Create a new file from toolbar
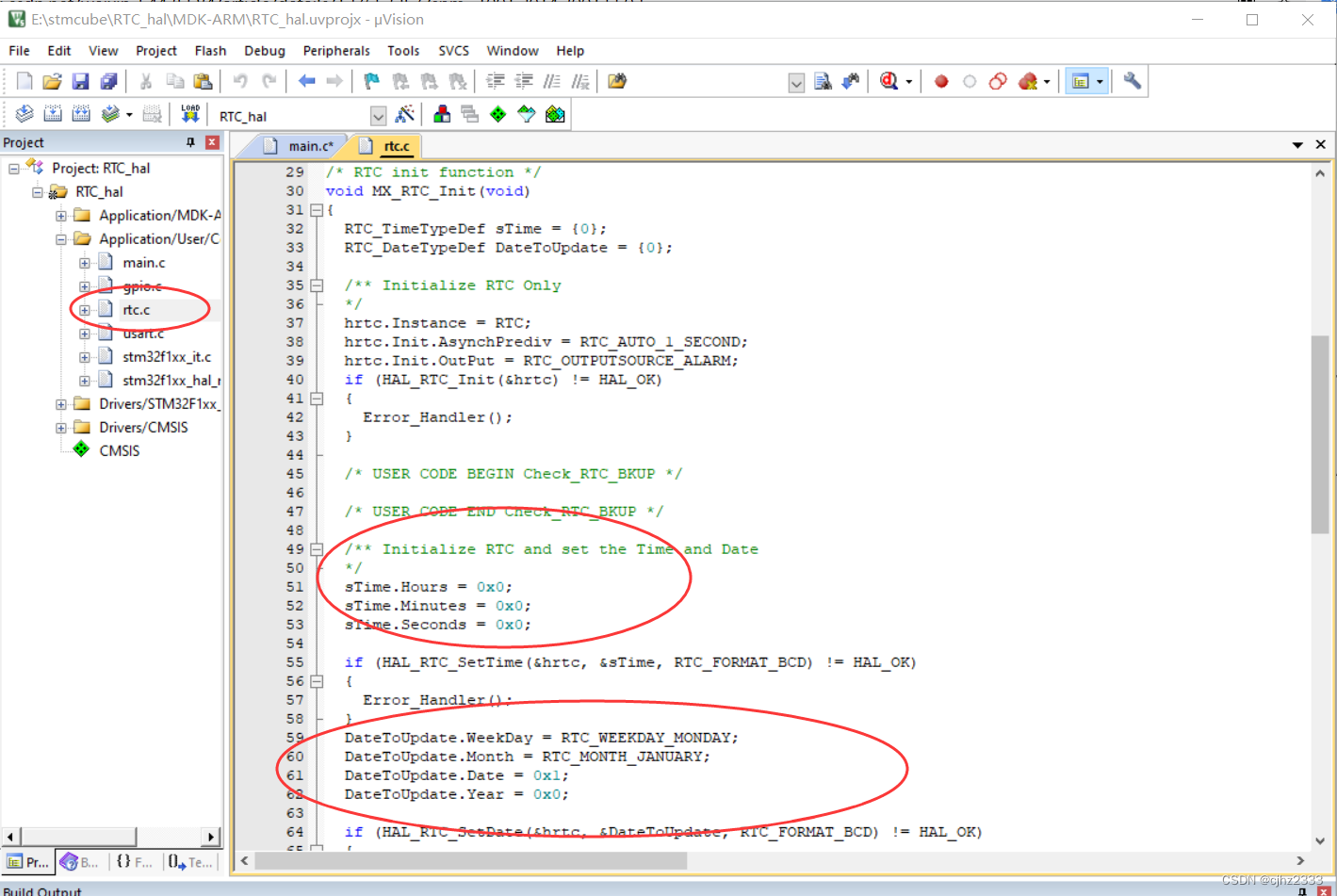1337x896 pixels. point(24,82)
